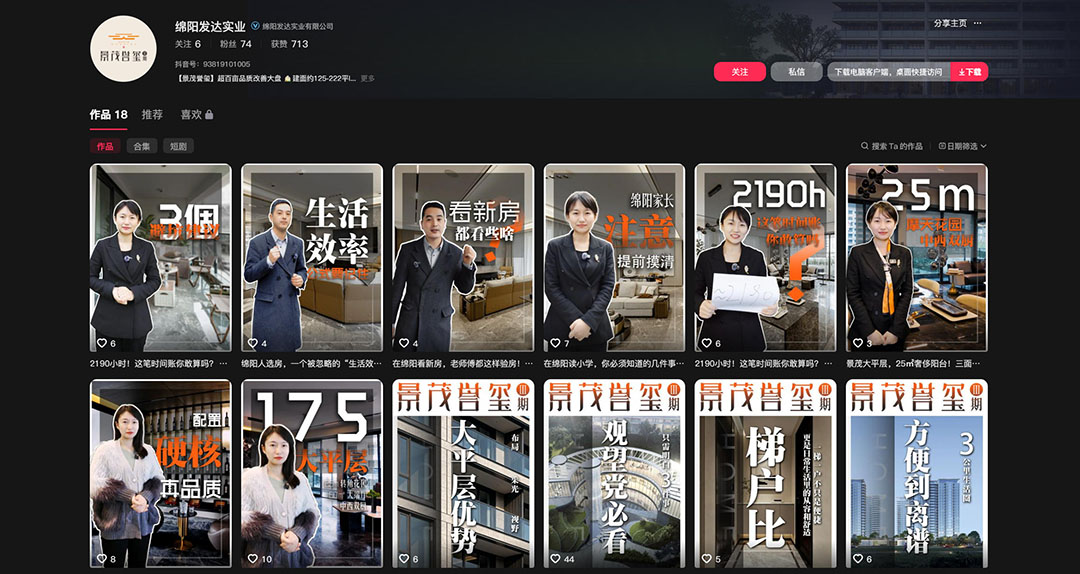1080x574 pixels.
Task: Open the 看新房都看些啥 video thumbnail
Action: click(463, 258)
